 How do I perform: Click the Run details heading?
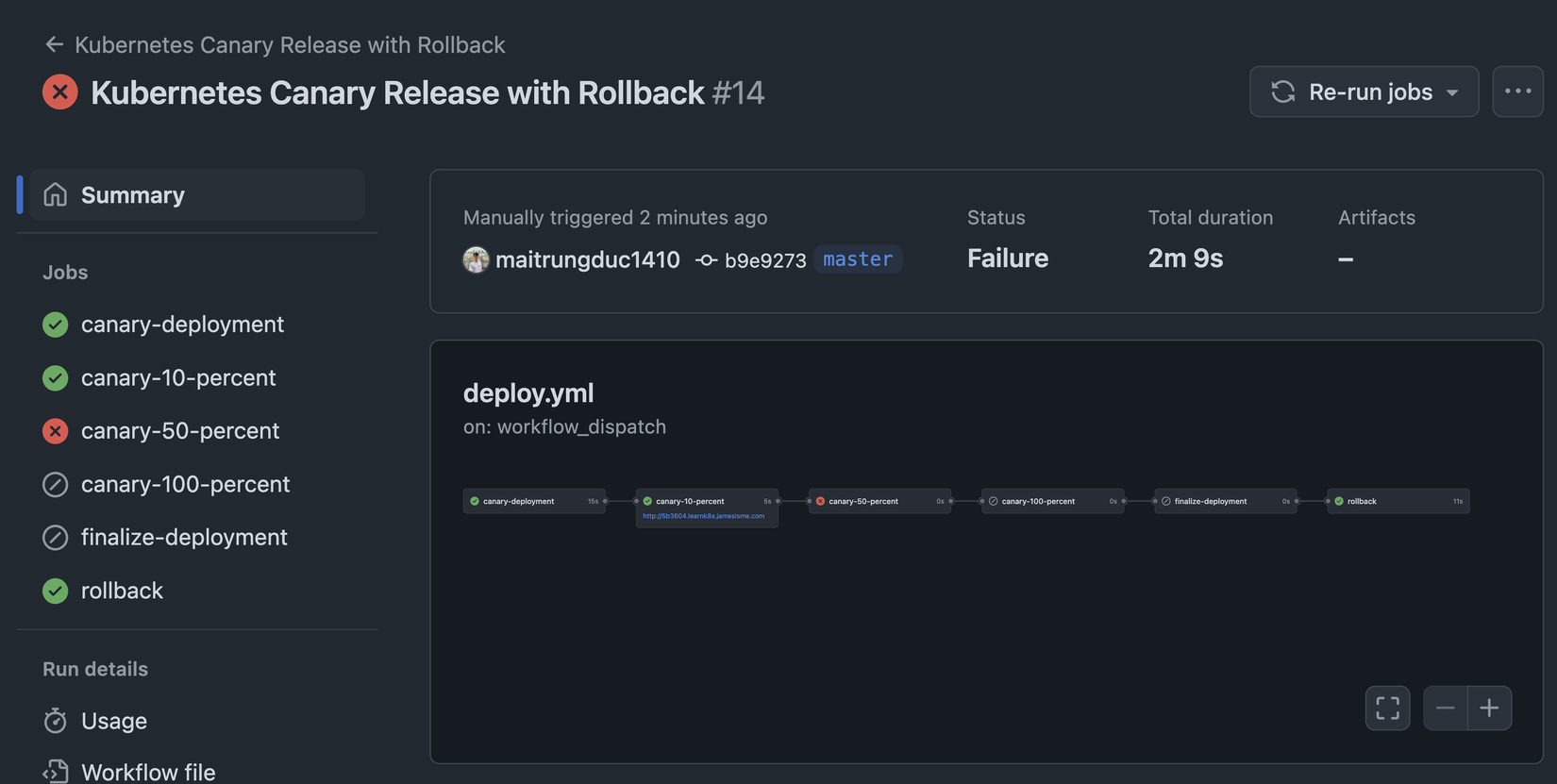[95, 669]
